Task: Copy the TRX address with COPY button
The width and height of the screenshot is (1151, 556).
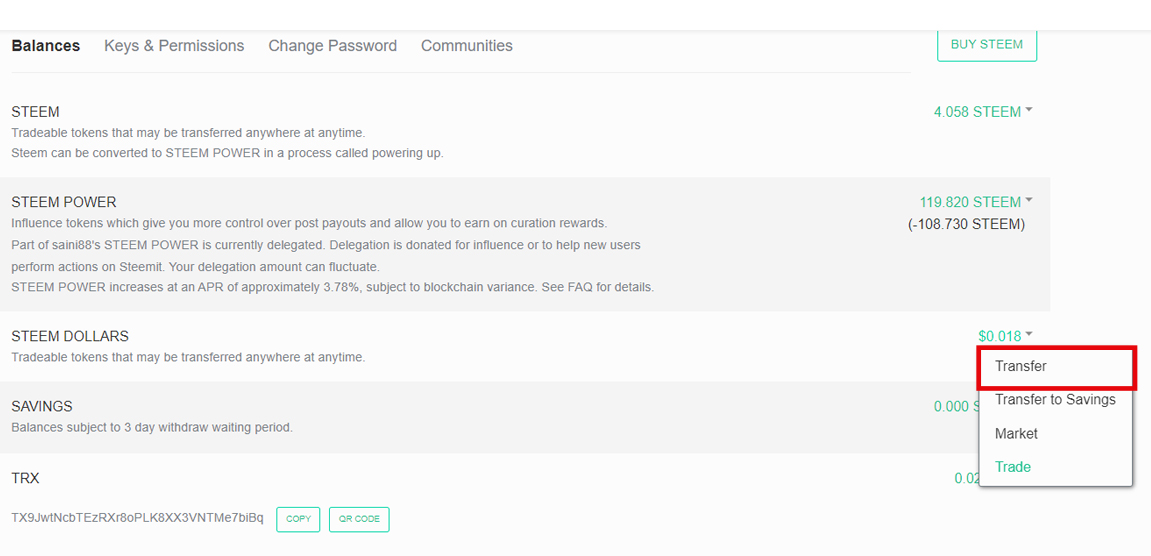Action: click(298, 519)
